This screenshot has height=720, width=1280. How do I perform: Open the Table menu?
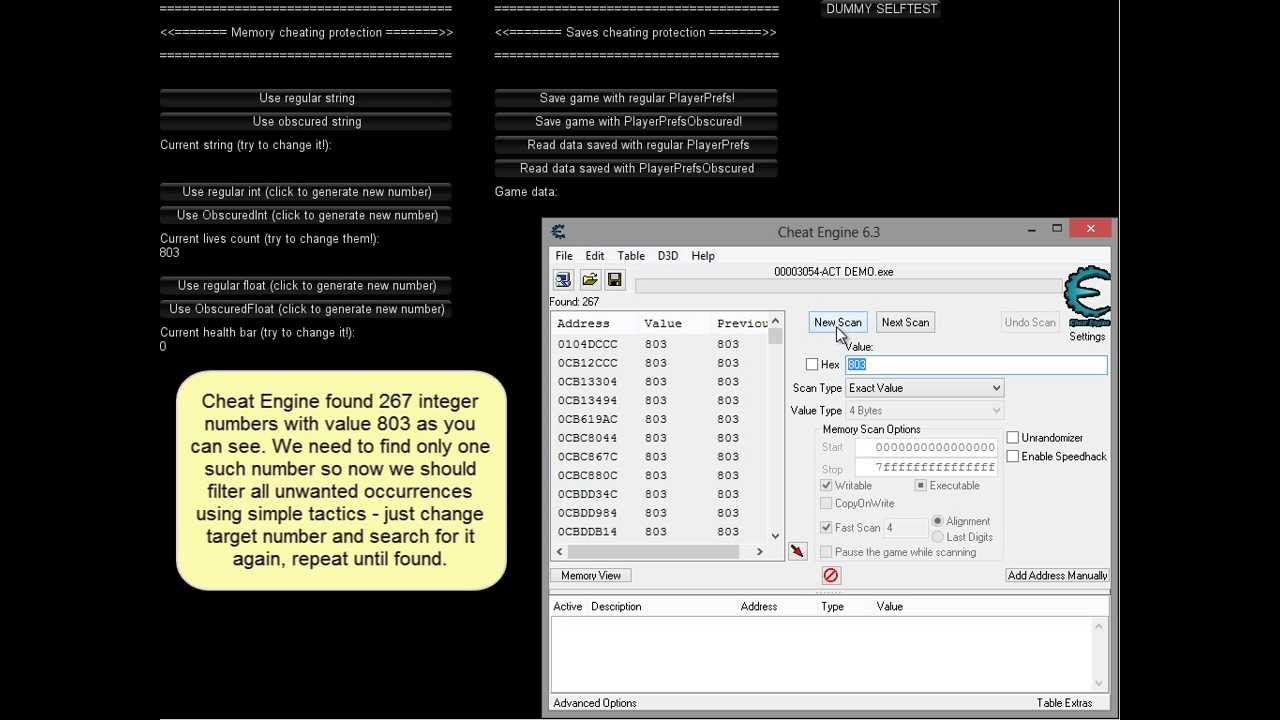point(631,256)
